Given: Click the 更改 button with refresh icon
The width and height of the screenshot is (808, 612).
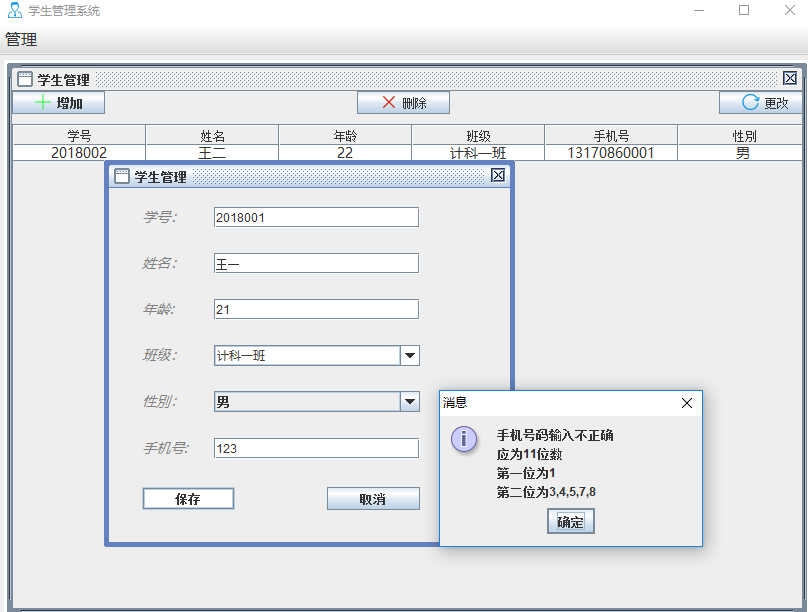Looking at the screenshot, I should click(761, 103).
